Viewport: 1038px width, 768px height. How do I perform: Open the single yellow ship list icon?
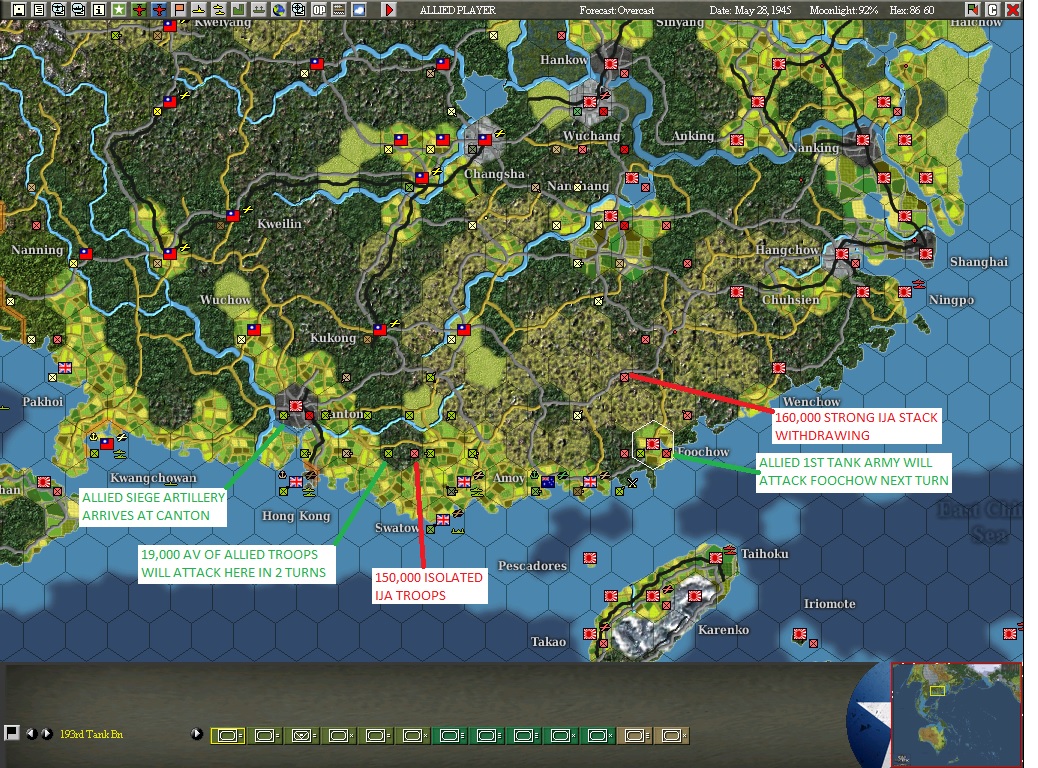(x=199, y=9)
